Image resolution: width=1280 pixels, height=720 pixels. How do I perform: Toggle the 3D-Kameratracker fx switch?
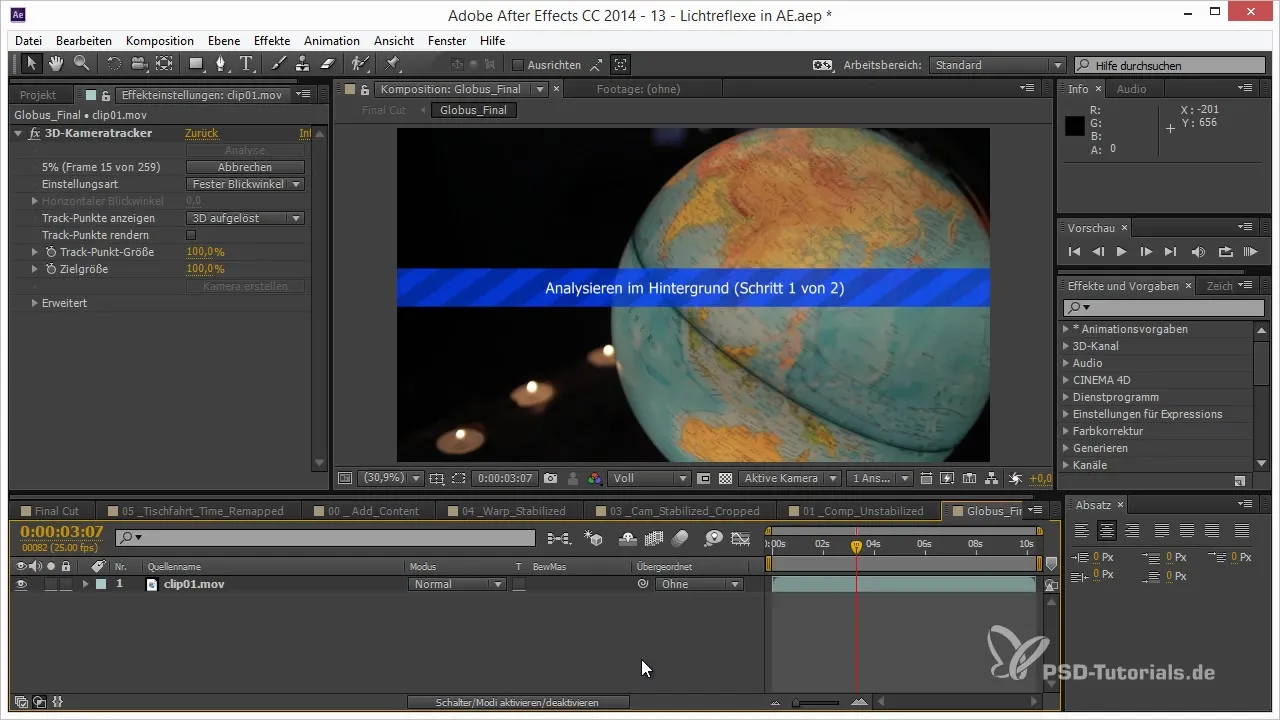34,133
